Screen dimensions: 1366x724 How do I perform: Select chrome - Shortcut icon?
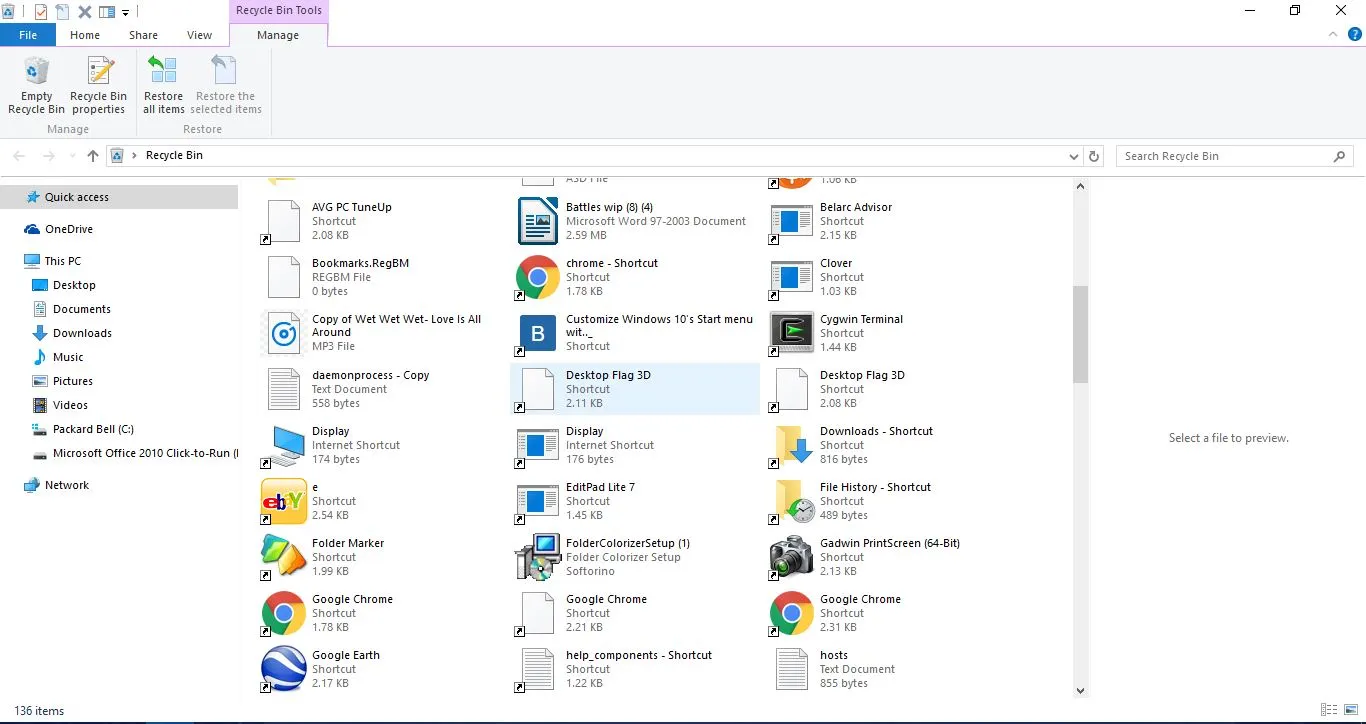[538, 277]
